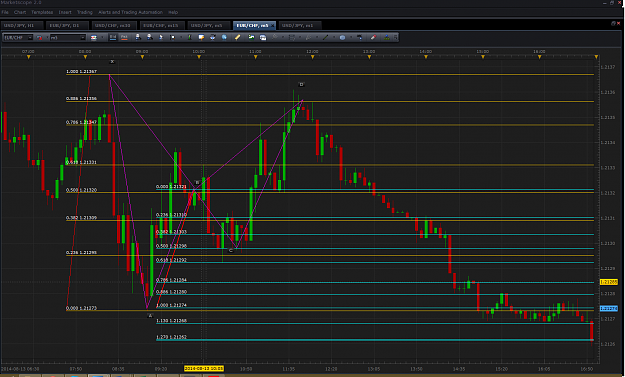
Task: Click the yellow 1.21268 price label
Action: pyautogui.click(x=609, y=282)
